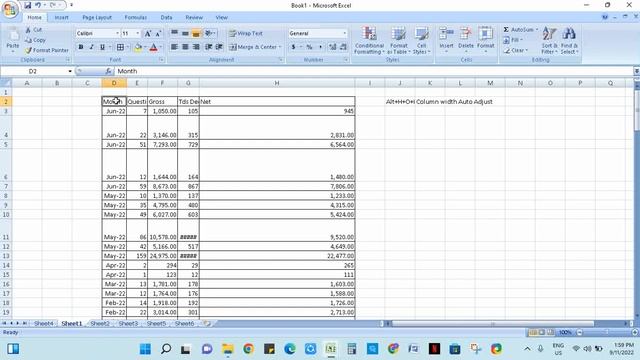Open Sort & Filter menu

549,40
